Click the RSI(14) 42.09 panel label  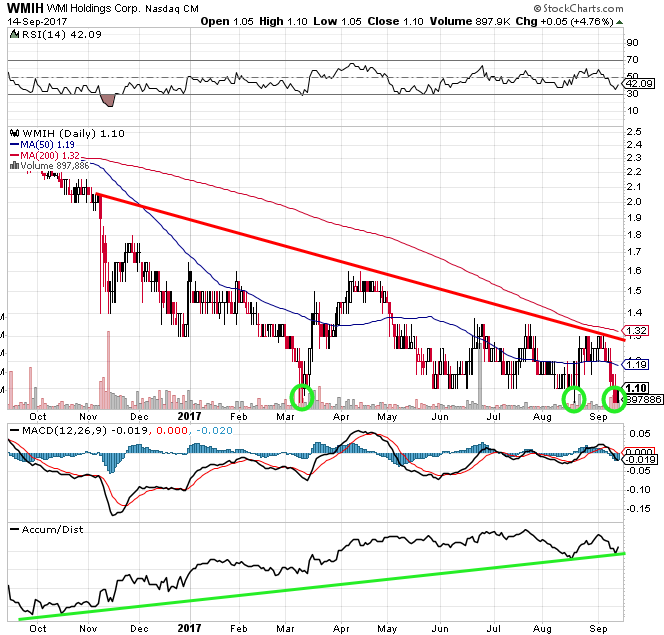62,34
